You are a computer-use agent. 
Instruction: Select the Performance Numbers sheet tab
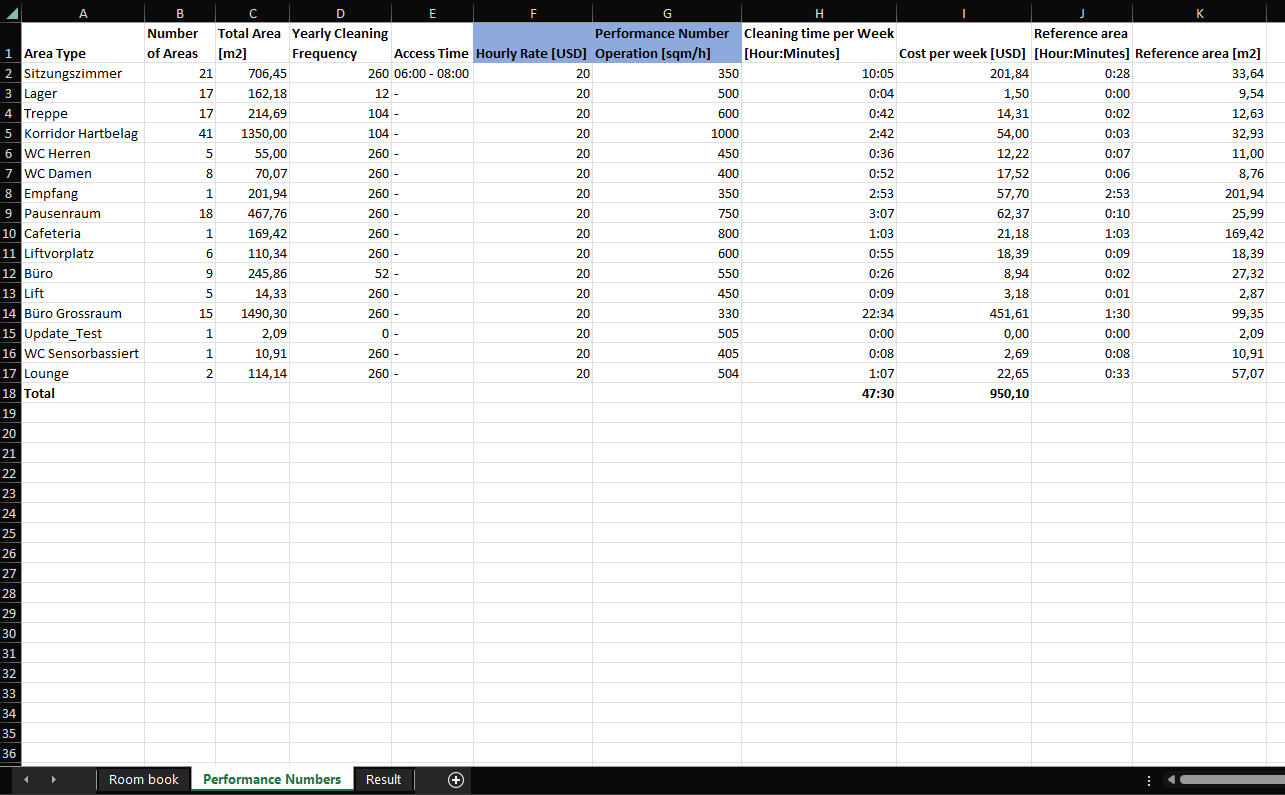(x=271, y=779)
